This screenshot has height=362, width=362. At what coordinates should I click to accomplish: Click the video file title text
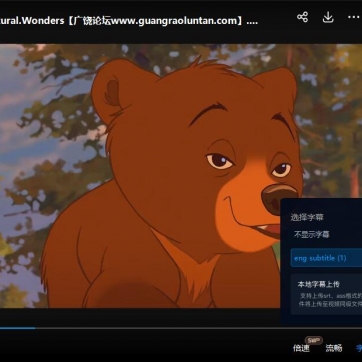click(129, 21)
